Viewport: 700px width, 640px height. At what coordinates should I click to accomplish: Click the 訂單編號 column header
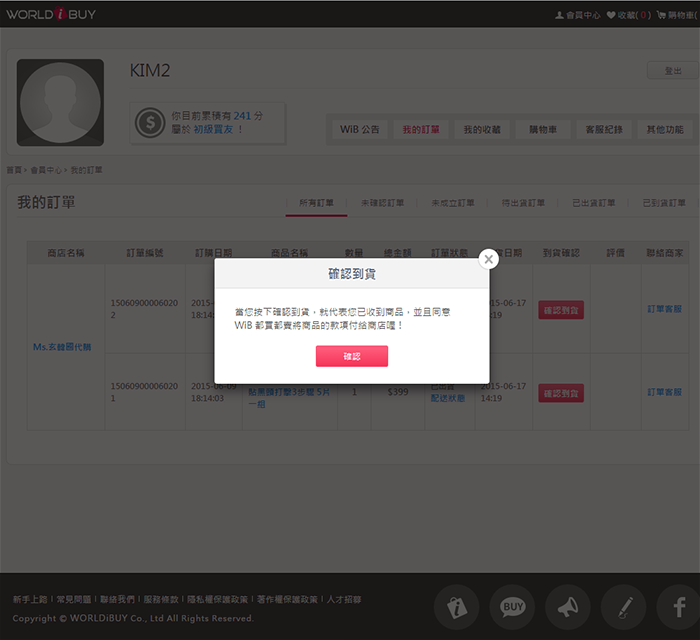[x=145, y=253]
